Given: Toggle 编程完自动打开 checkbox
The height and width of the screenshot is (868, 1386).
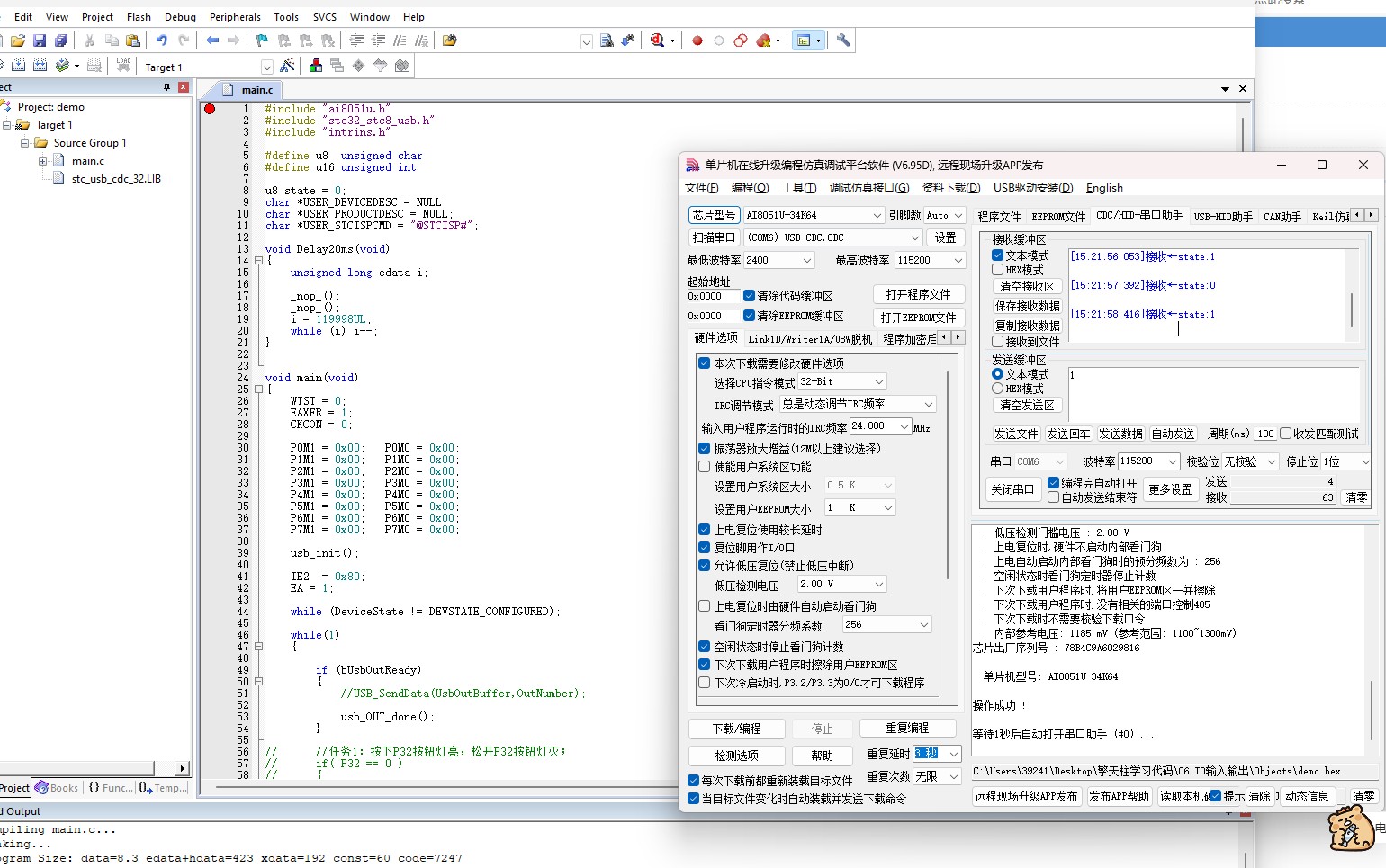Looking at the screenshot, I should pyautogui.click(x=1053, y=483).
